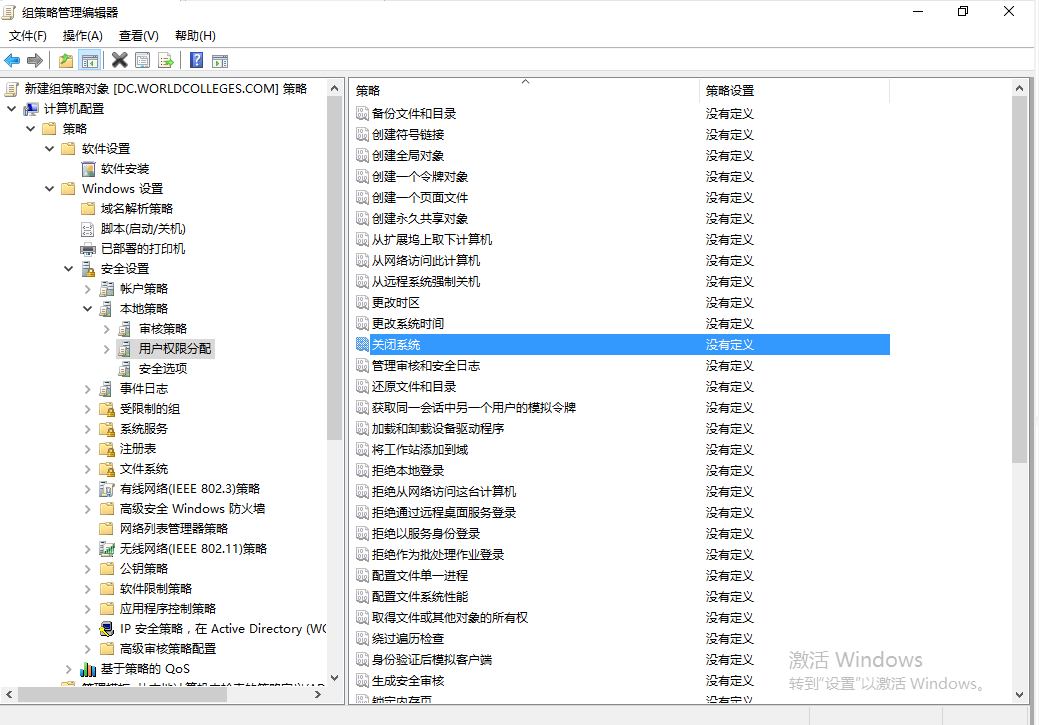Select the 从远程系统强制关机 policy row

click(622, 282)
